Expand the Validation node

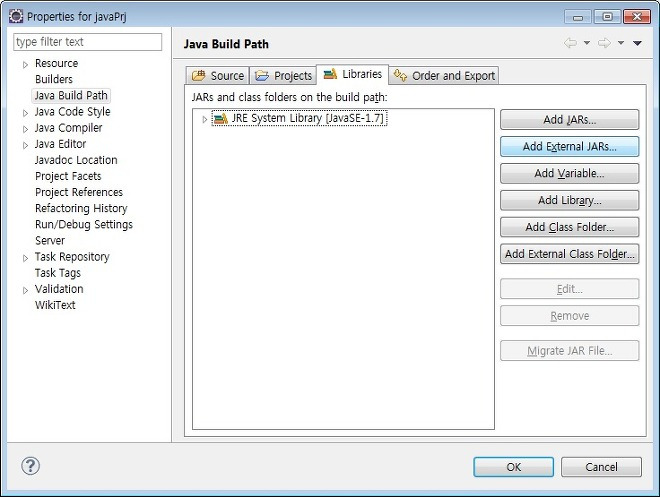(25, 290)
